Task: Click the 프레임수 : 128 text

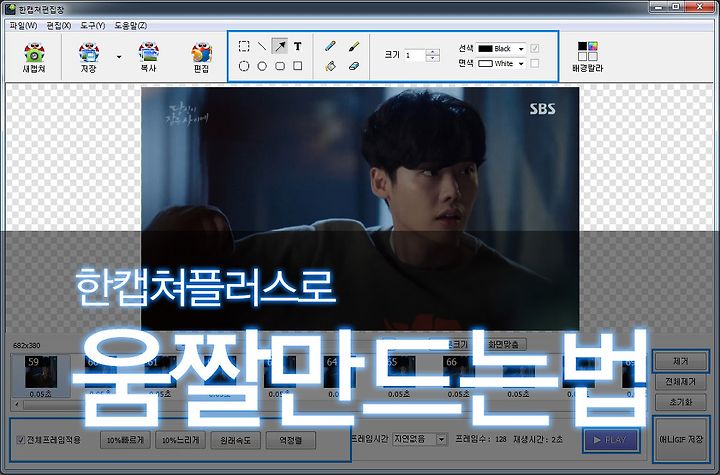Action: pos(480,440)
